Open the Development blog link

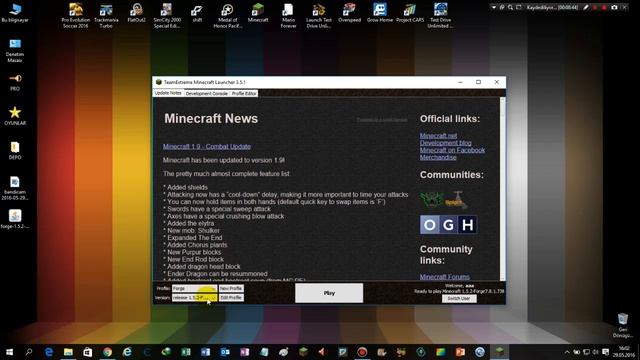click(x=445, y=143)
